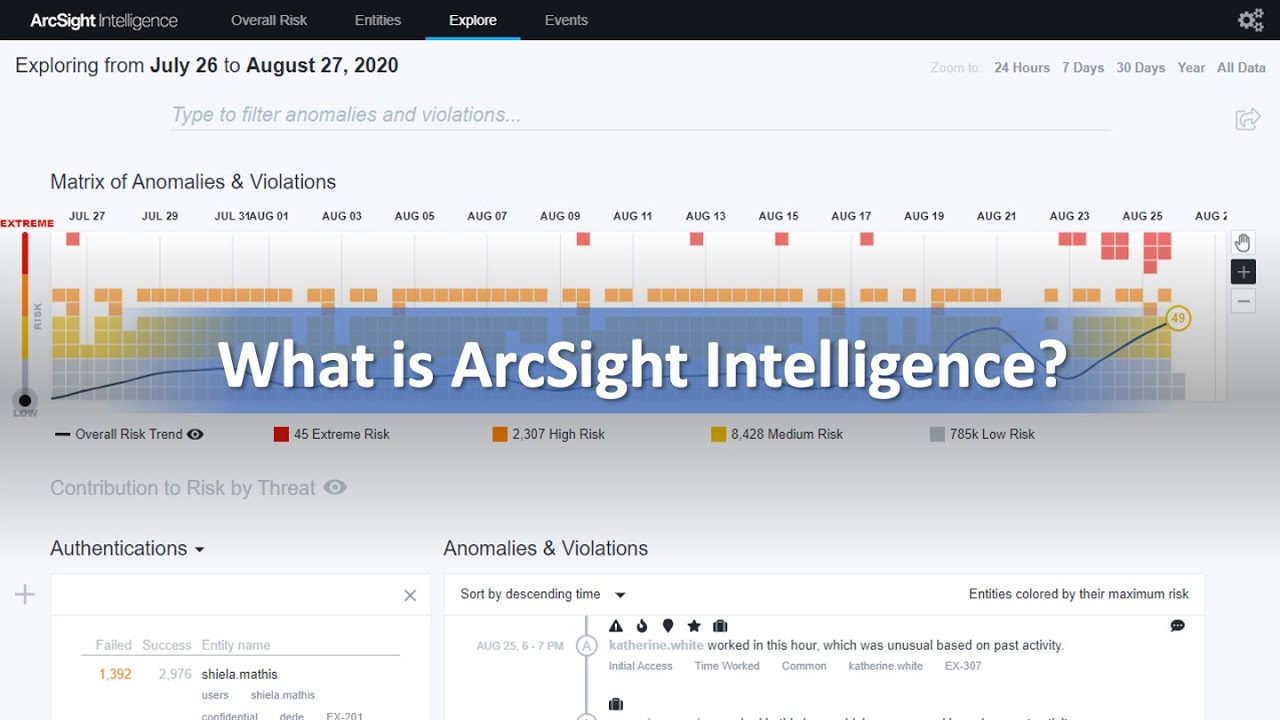Click the Common tag
This screenshot has height=720, width=1280.
[x=804, y=666]
